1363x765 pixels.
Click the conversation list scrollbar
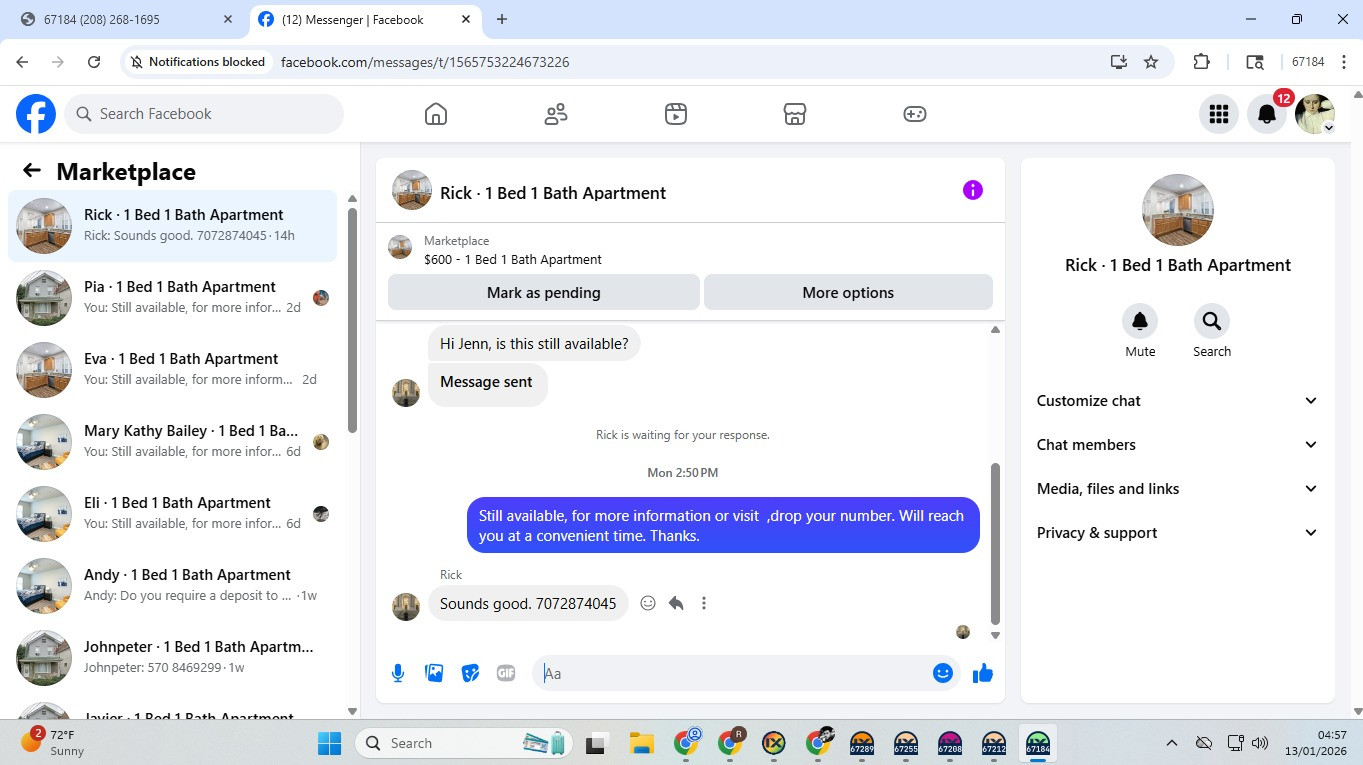point(352,320)
